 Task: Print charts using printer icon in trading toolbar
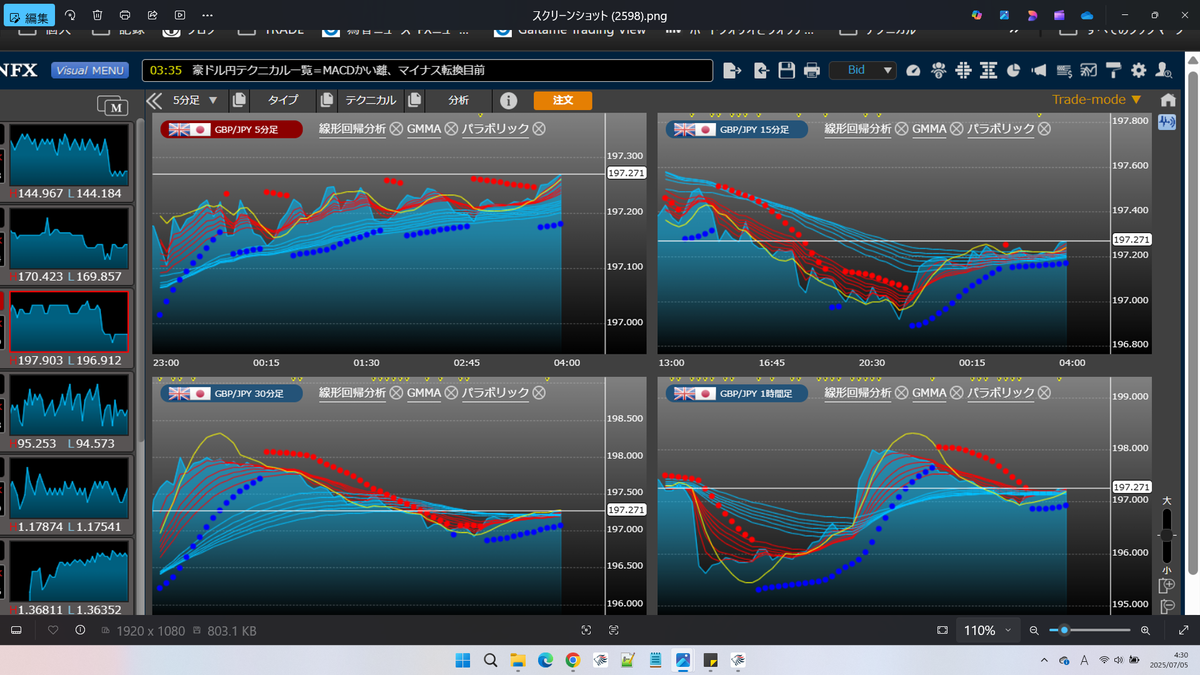[x=812, y=70]
